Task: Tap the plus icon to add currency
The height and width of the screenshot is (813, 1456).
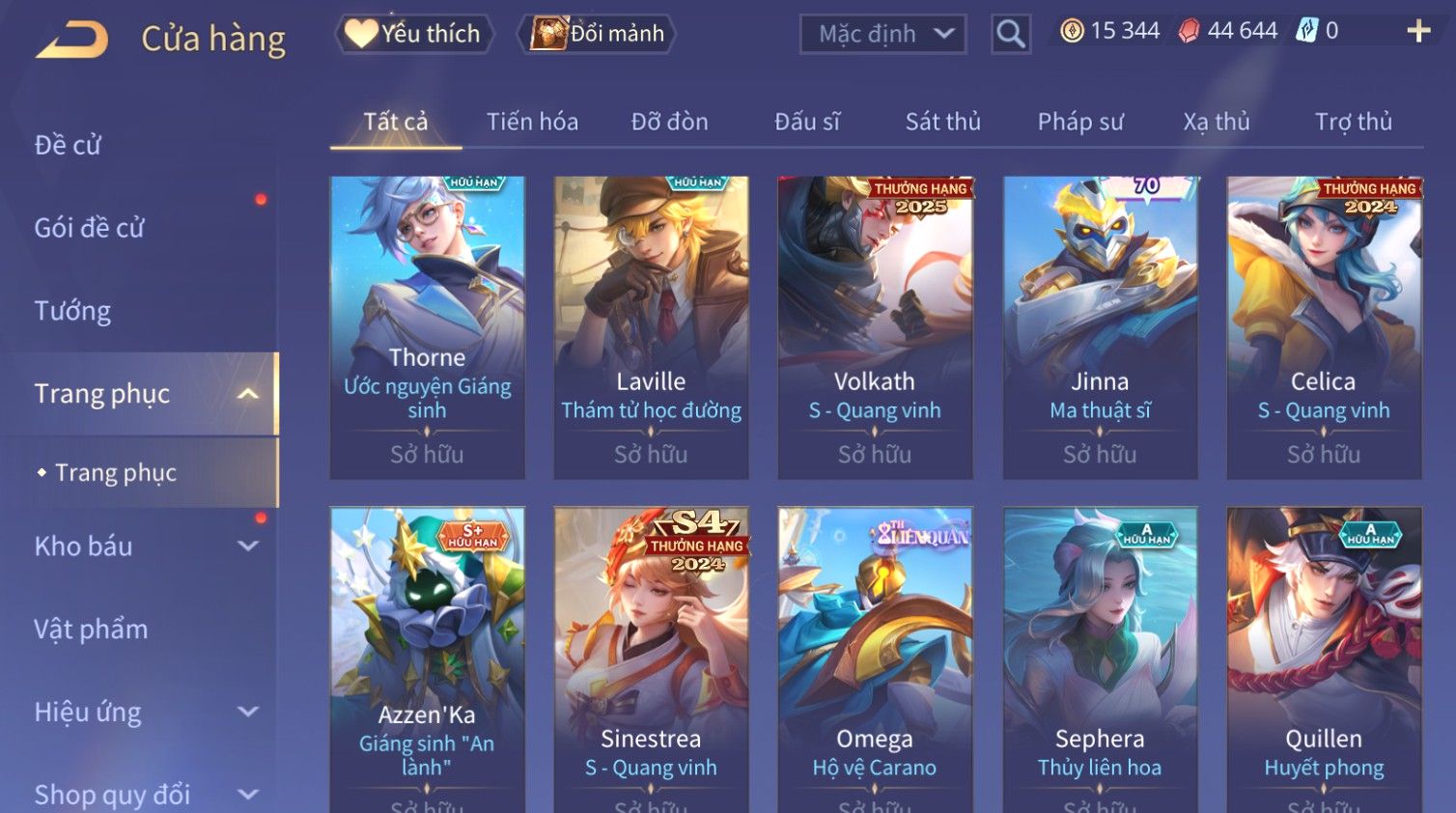Action: coord(1418,32)
